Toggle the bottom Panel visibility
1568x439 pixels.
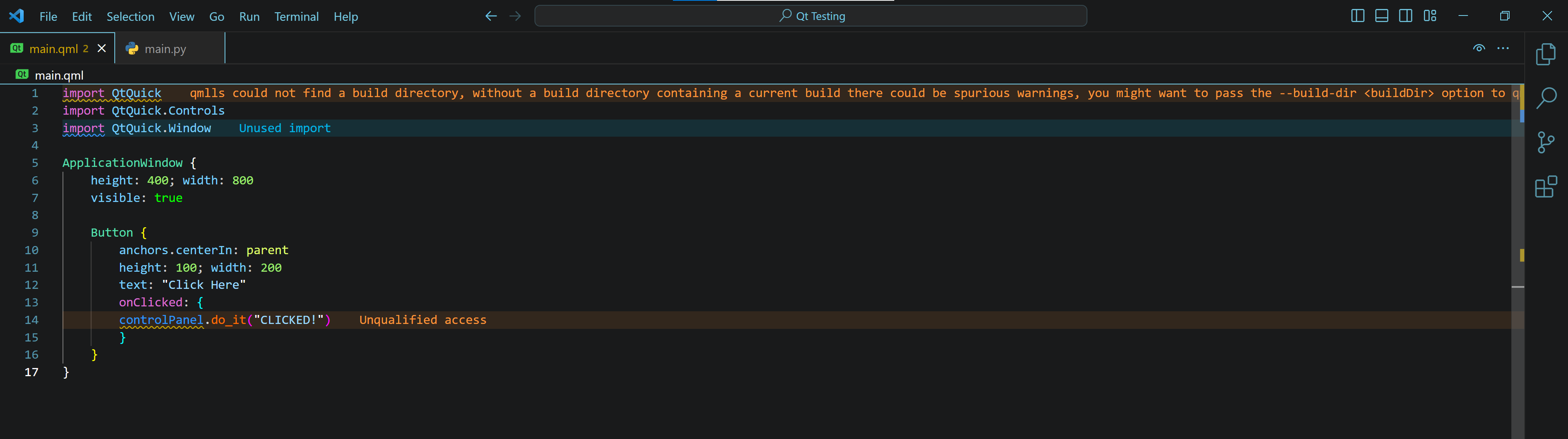click(1382, 16)
